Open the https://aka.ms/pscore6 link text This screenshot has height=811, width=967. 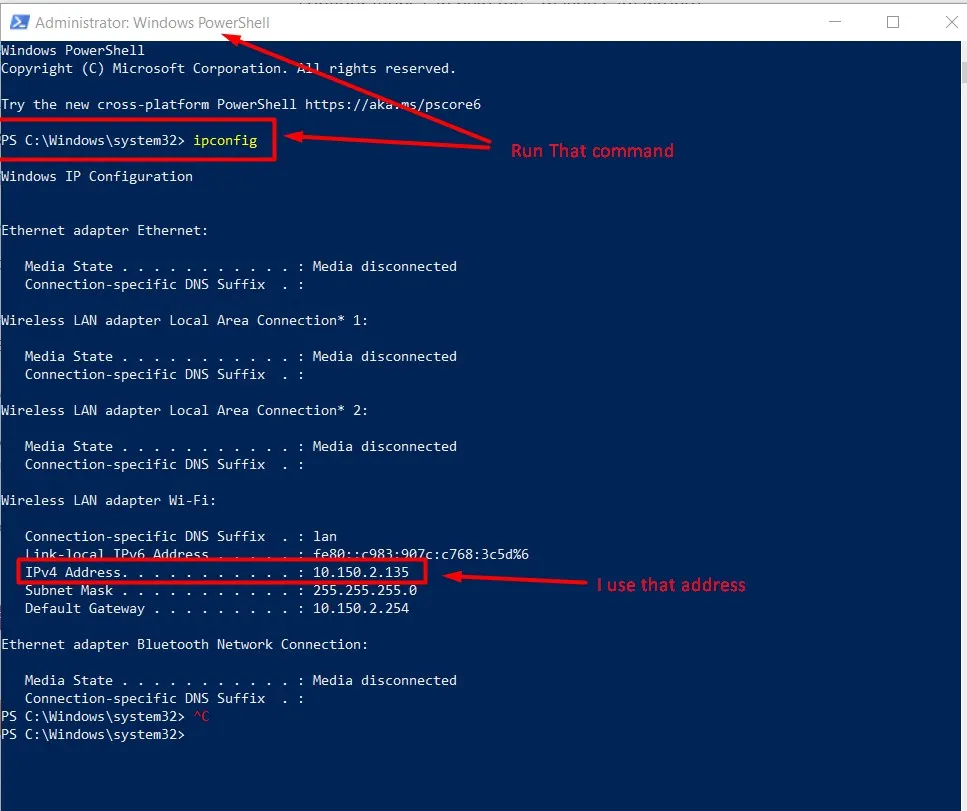tap(393, 104)
